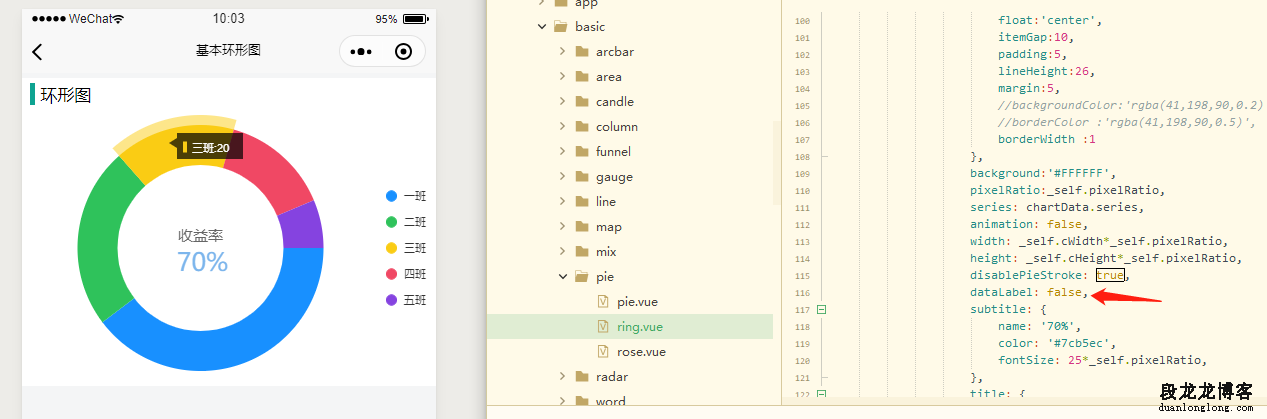Click the pie.vue file icon
1267x419 pixels.
point(602,301)
